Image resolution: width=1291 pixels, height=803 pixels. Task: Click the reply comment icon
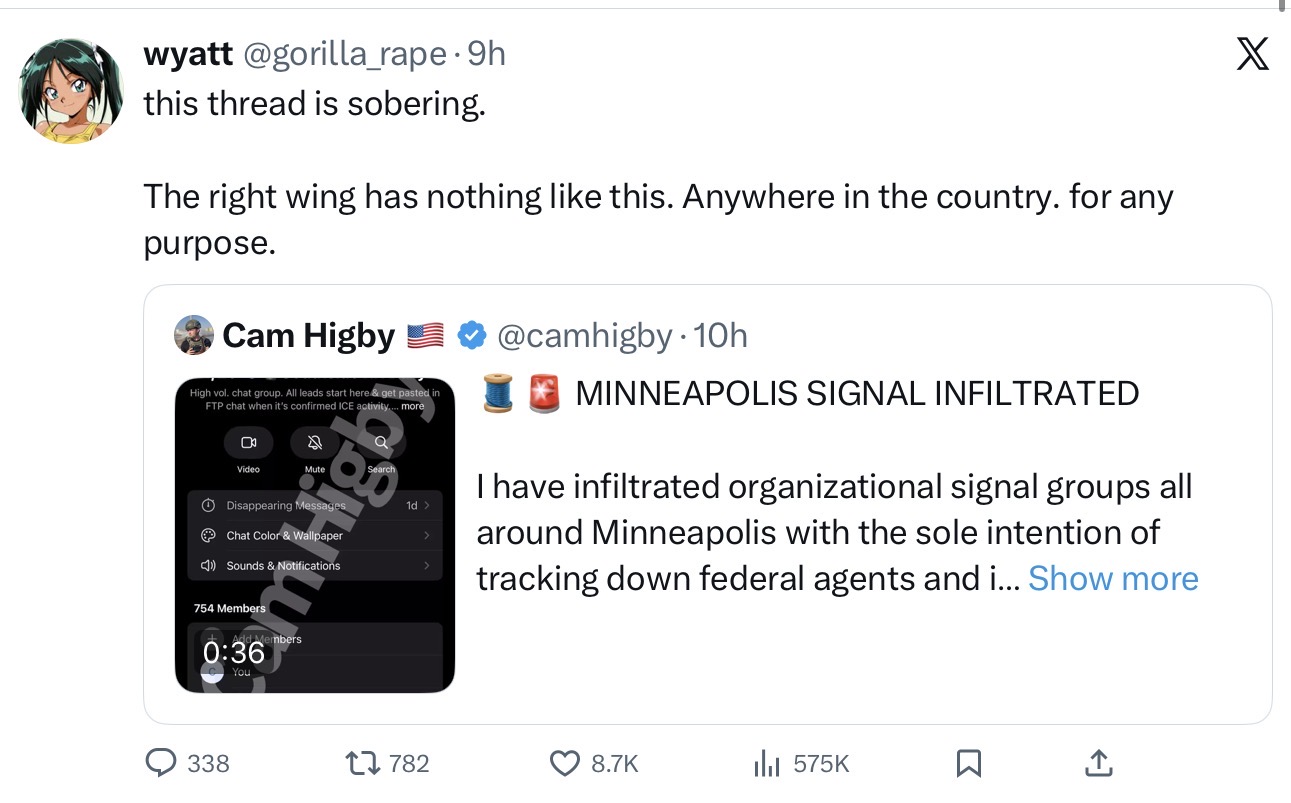[x=162, y=764]
